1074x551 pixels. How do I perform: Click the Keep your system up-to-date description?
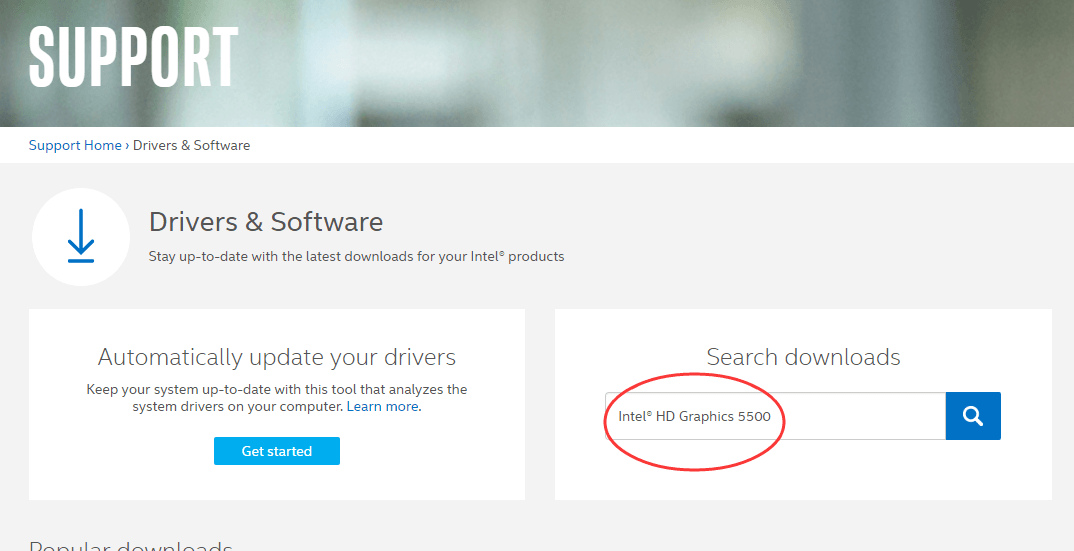point(277,389)
